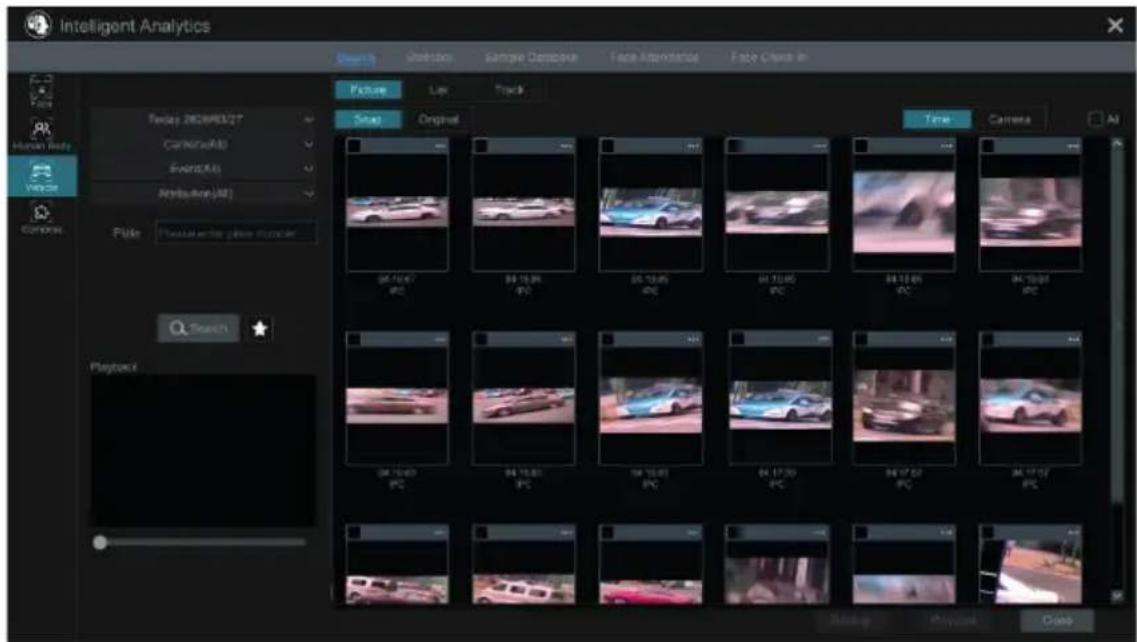
Task: Click the Intelligent Analytics logo icon
Action: pyautogui.click(x=38, y=26)
